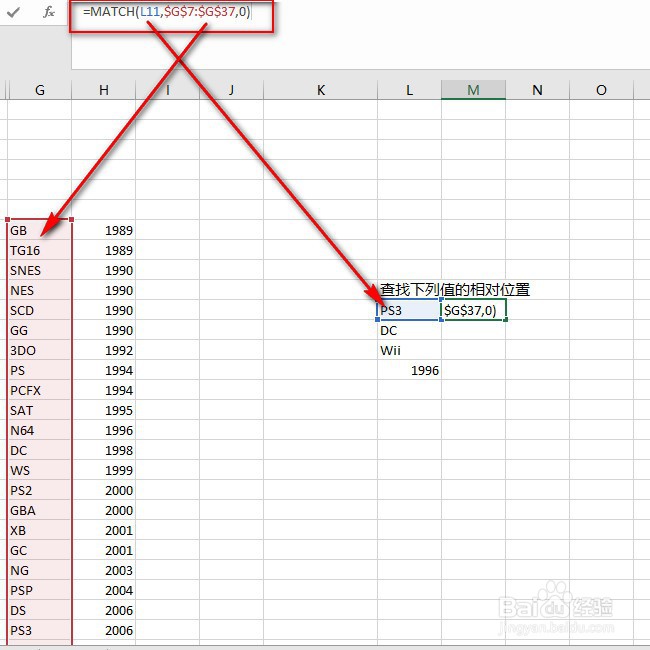Select the cell containing XB
Viewport: 650px width, 650px height.
click(x=40, y=530)
